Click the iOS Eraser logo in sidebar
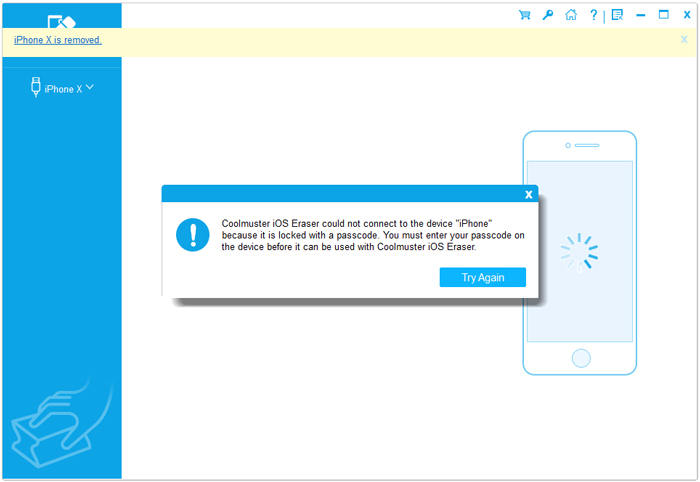This screenshot has height=482, width=700. point(60,20)
